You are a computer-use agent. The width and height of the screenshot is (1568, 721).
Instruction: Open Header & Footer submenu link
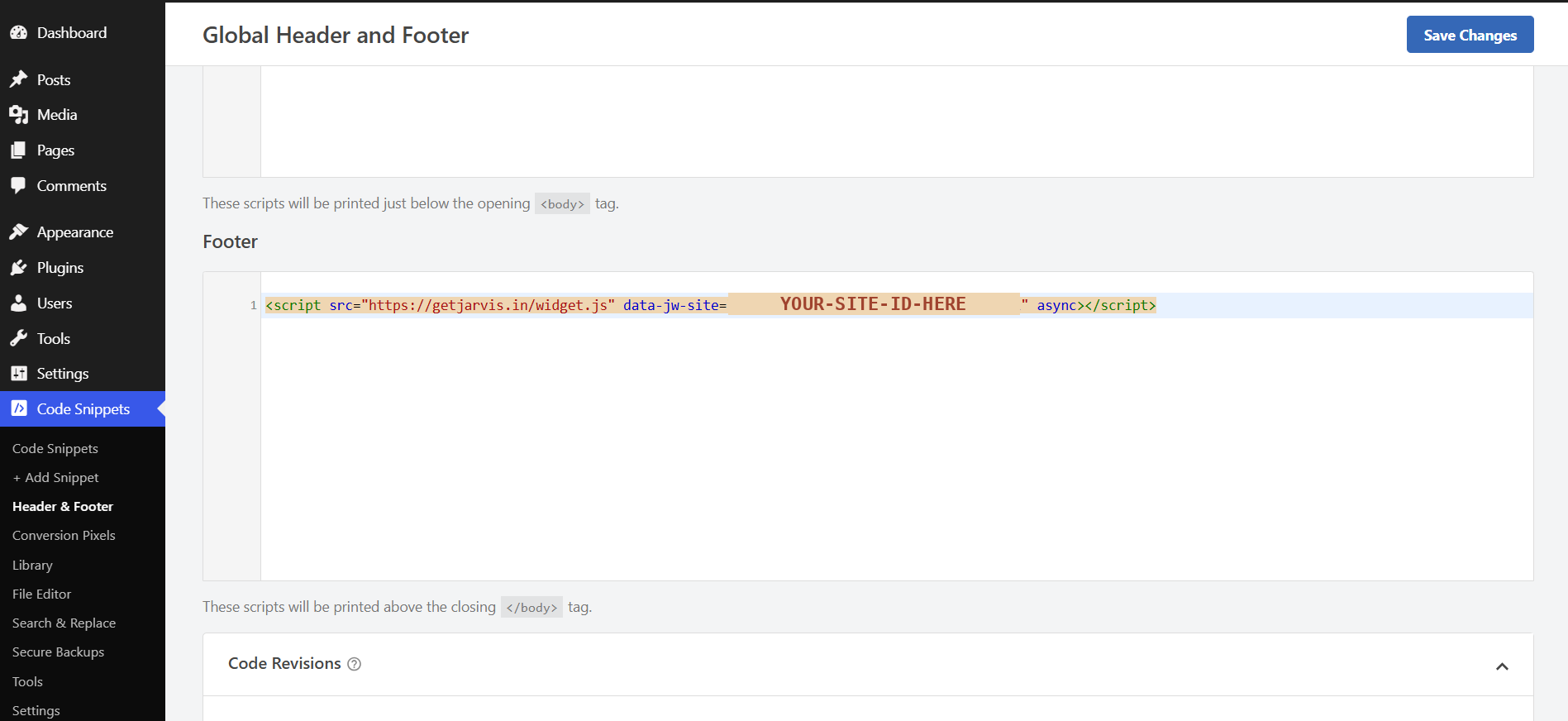coord(63,506)
